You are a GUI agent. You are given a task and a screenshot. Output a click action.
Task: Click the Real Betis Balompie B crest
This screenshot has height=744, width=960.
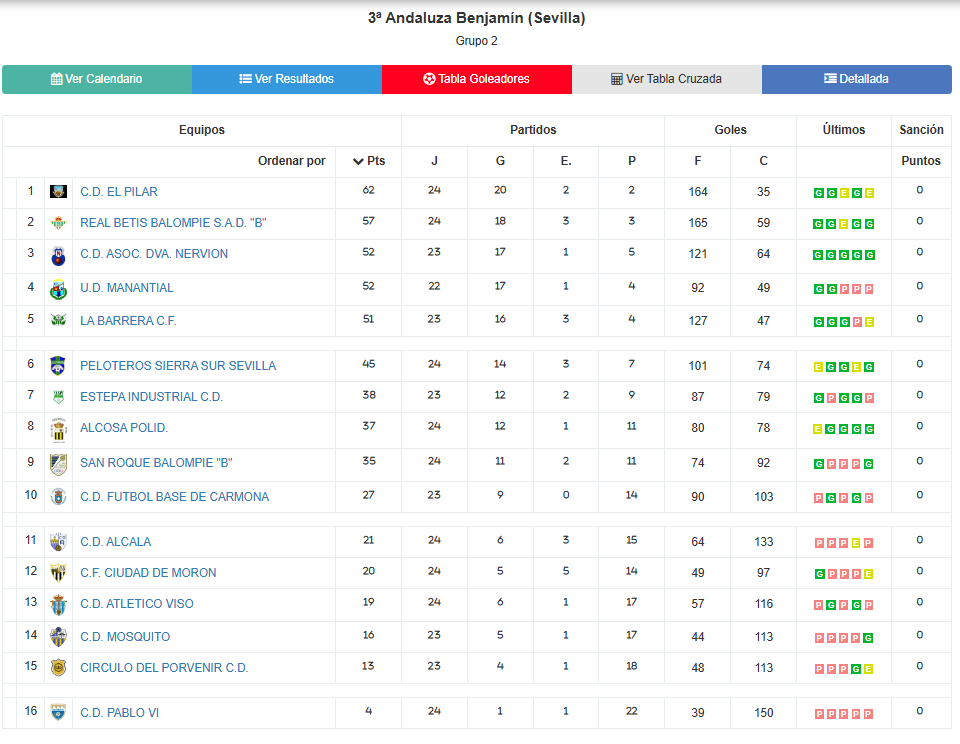click(58, 223)
